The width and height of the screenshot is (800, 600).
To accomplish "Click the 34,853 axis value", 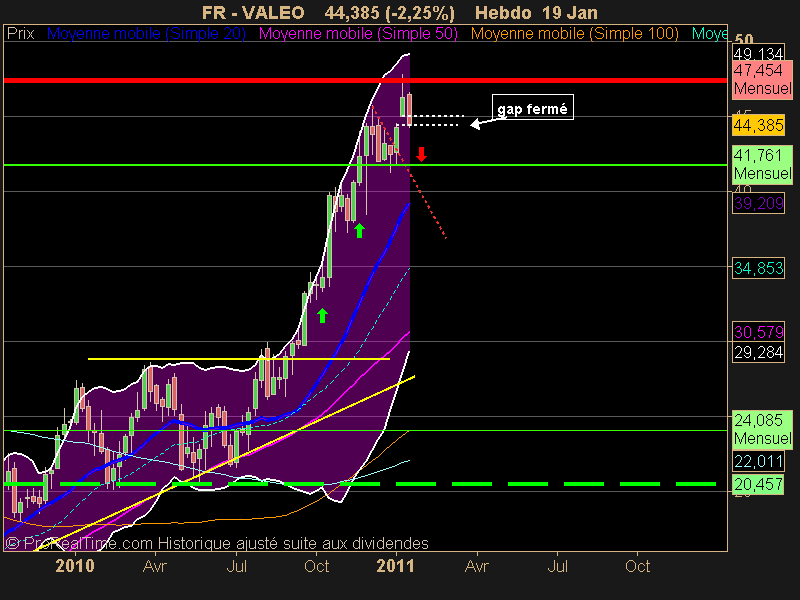I will (758, 268).
